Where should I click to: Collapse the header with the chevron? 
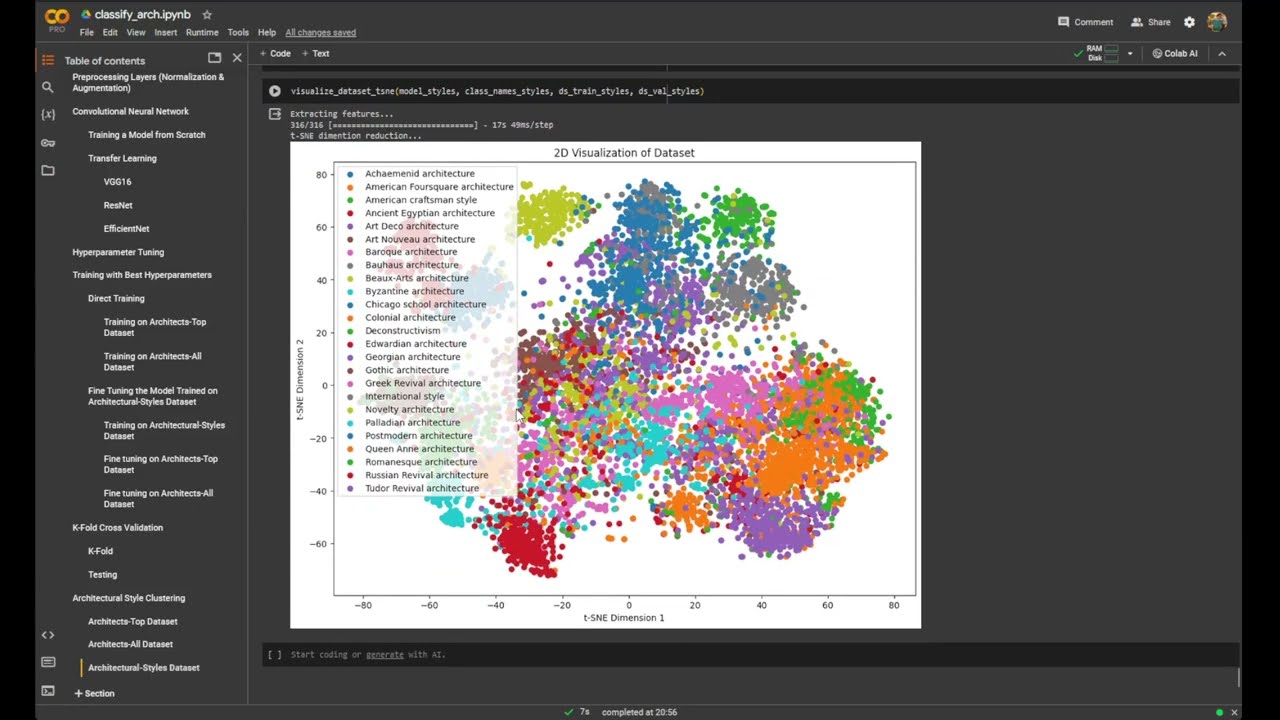(1222, 54)
